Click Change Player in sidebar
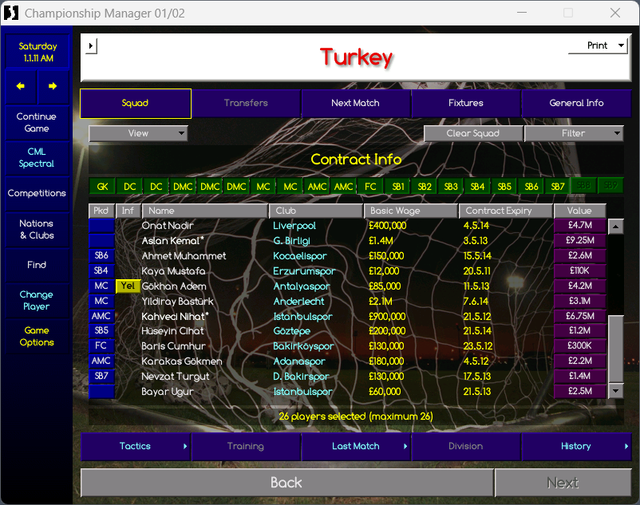 [37, 300]
